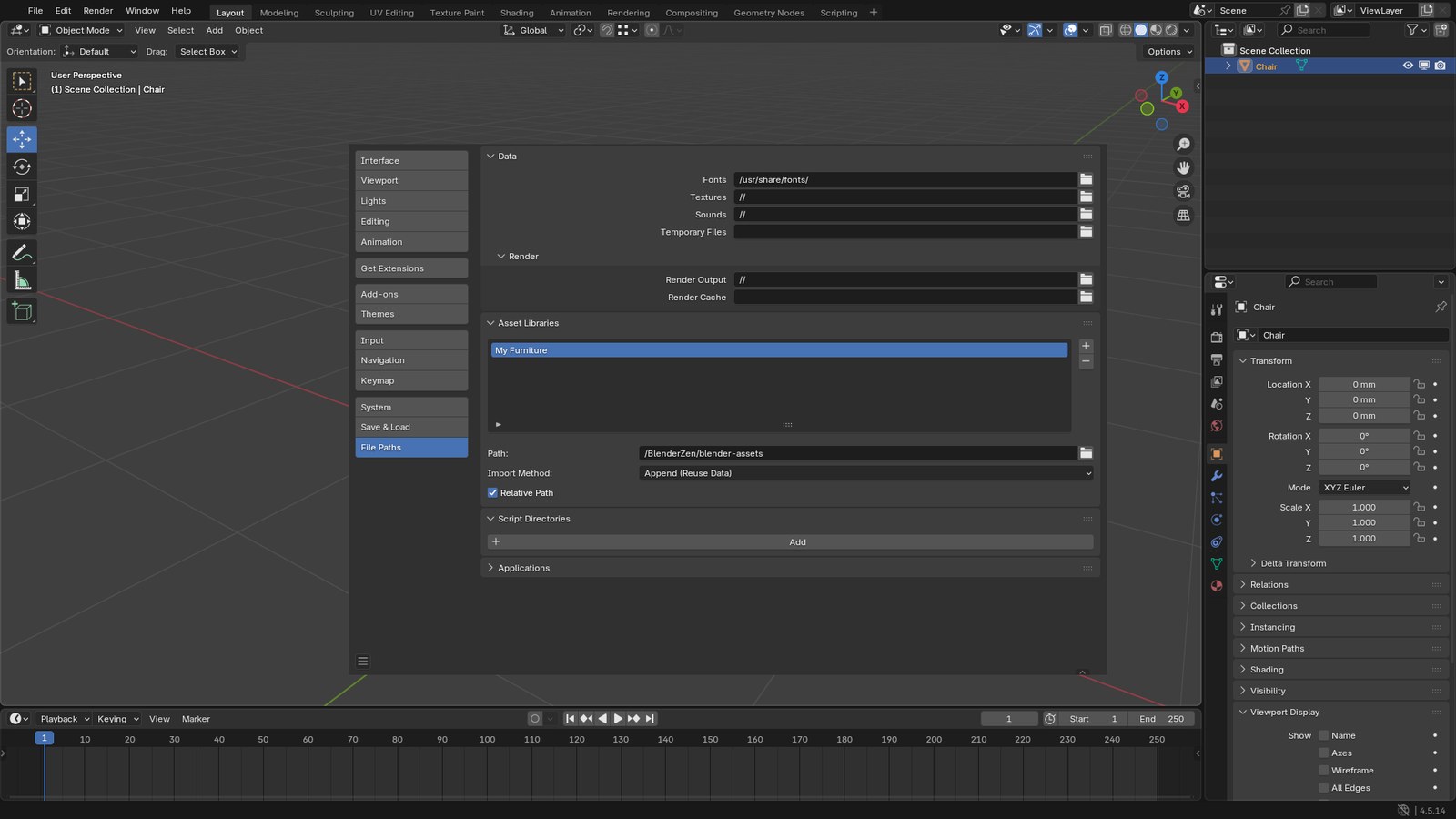1456x819 pixels.
Task: Open the Object Mode dropdown
Action: point(80,30)
